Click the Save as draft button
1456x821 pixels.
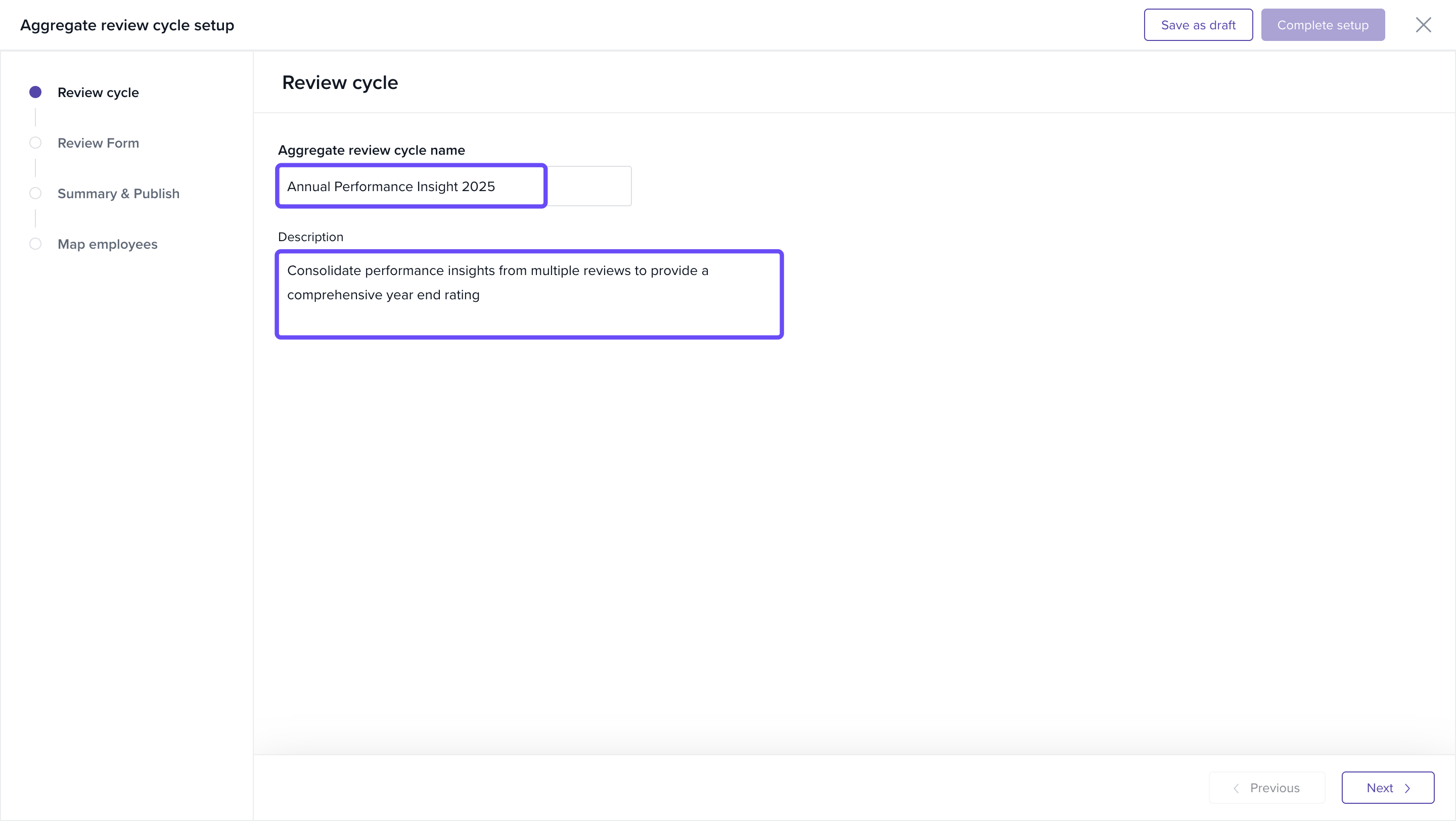(x=1198, y=25)
